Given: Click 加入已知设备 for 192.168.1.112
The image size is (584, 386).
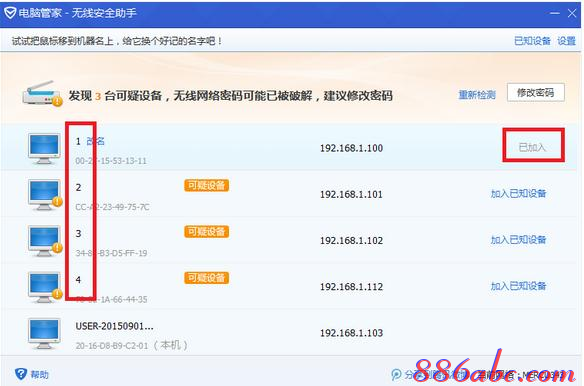Looking at the screenshot, I should tap(518, 286).
